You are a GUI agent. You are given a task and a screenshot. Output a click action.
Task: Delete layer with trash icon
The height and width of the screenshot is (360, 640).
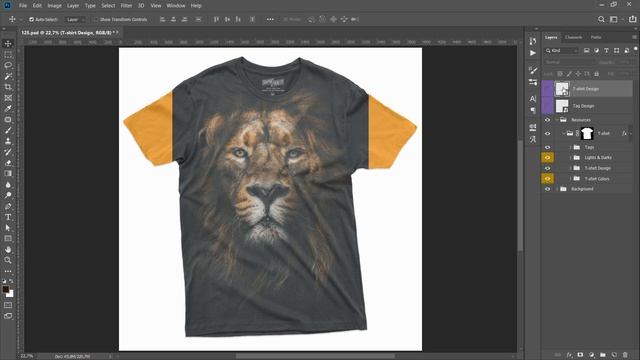pos(625,355)
